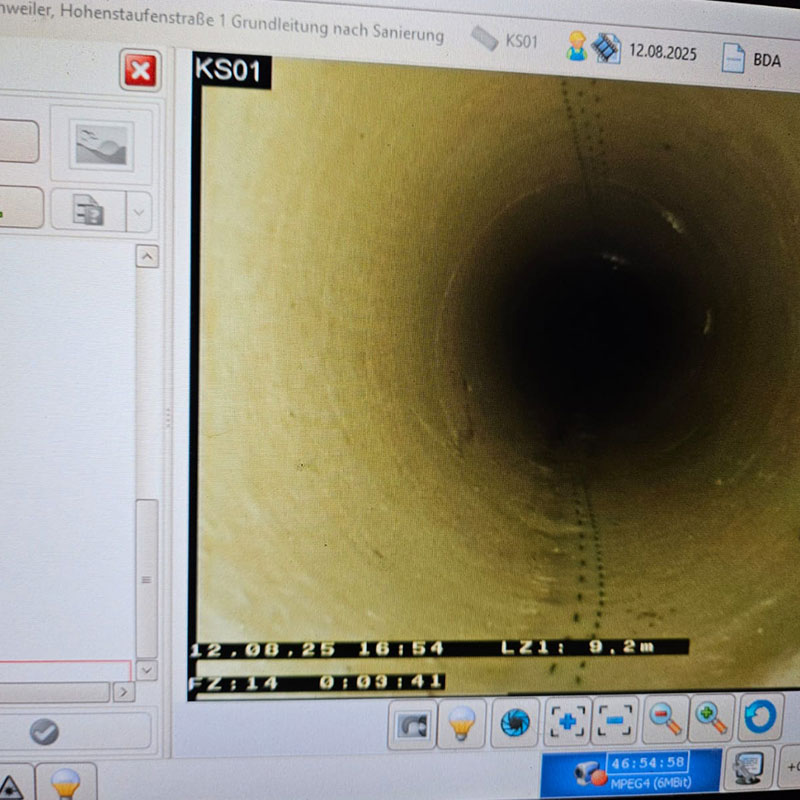The image size is (800, 800).
Task: Click the grayed landscape picture button
Action: click(x=101, y=144)
